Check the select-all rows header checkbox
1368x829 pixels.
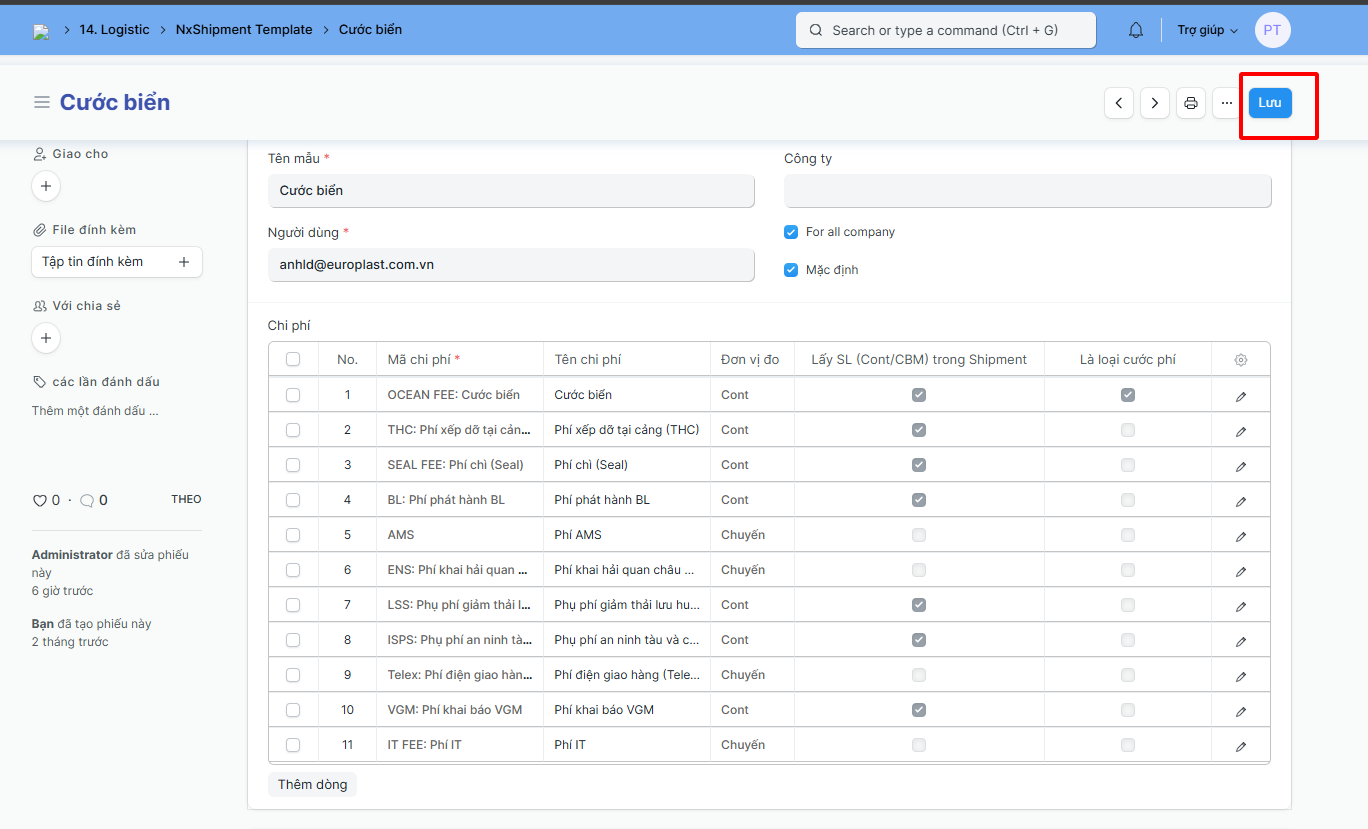293,360
